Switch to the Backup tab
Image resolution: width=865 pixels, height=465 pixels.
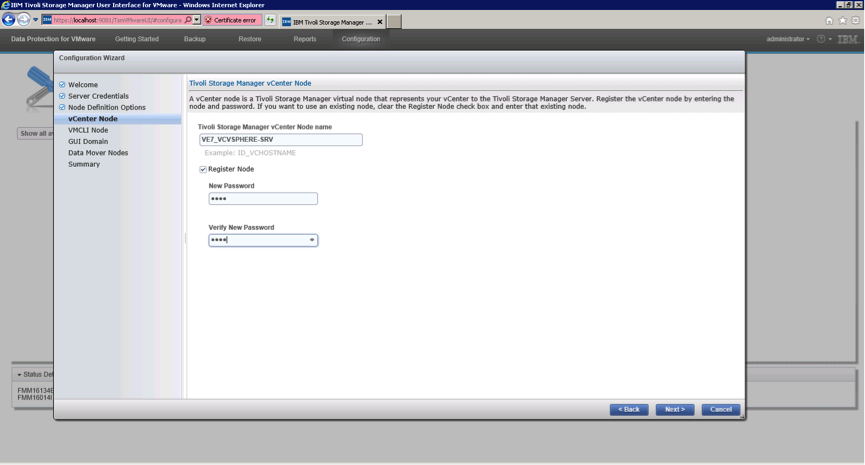(x=195, y=39)
